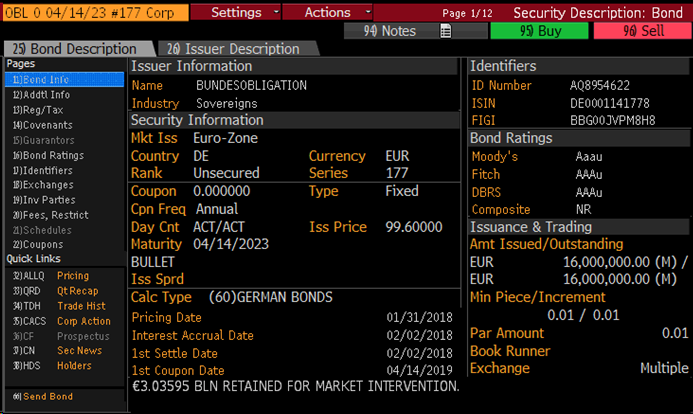The width and height of the screenshot is (693, 414).
Task: Click the green Buy button
Action: tap(539, 31)
